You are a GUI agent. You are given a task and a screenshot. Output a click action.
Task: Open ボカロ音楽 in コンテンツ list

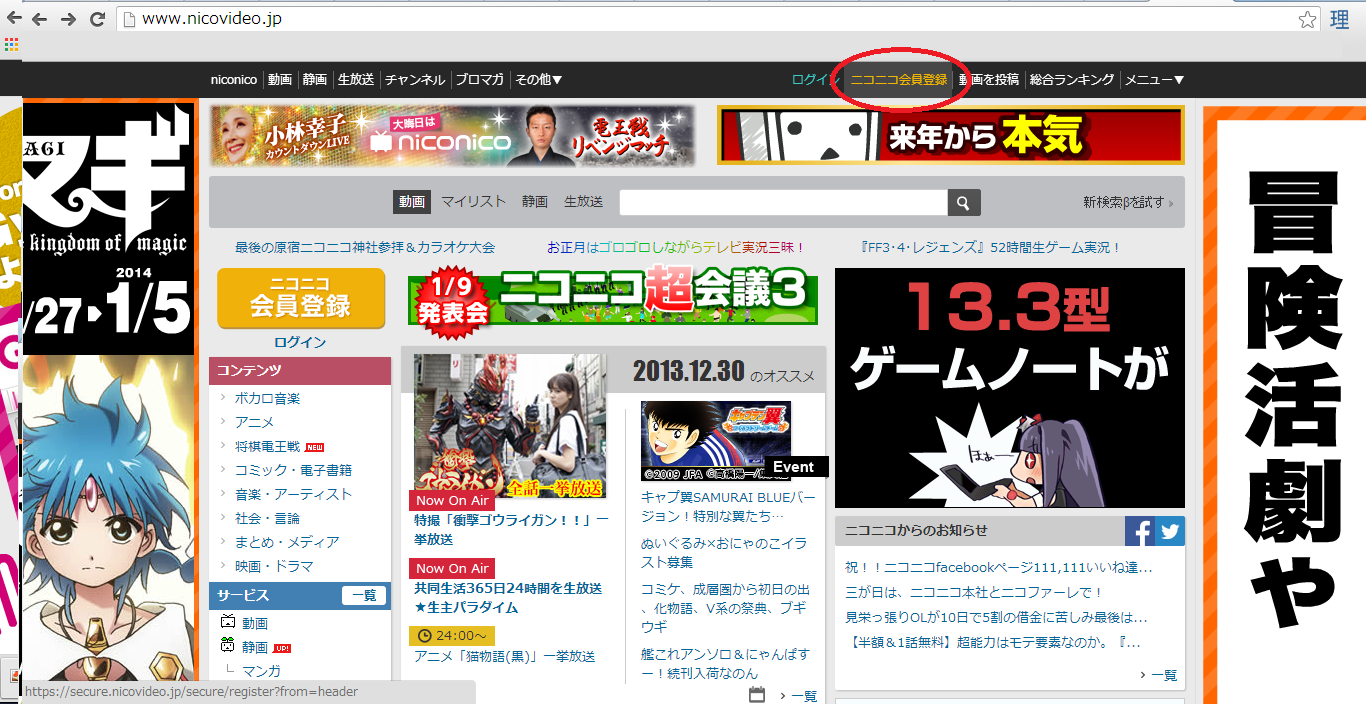pyautogui.click(x=267, y=398)
